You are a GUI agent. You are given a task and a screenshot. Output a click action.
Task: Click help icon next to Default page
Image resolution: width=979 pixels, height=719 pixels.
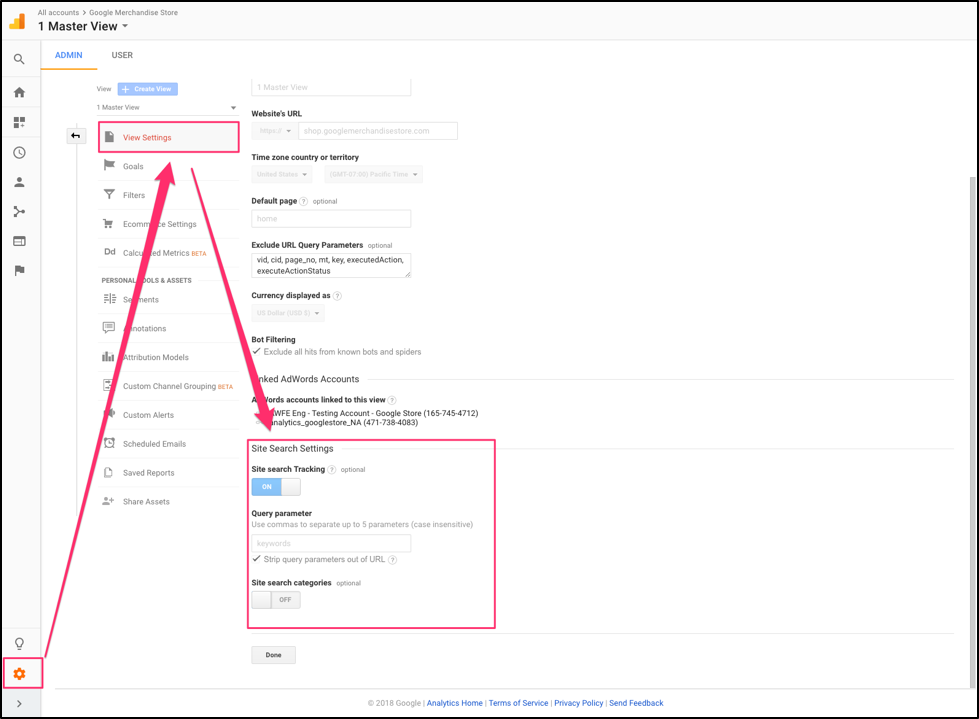(303, 201)
